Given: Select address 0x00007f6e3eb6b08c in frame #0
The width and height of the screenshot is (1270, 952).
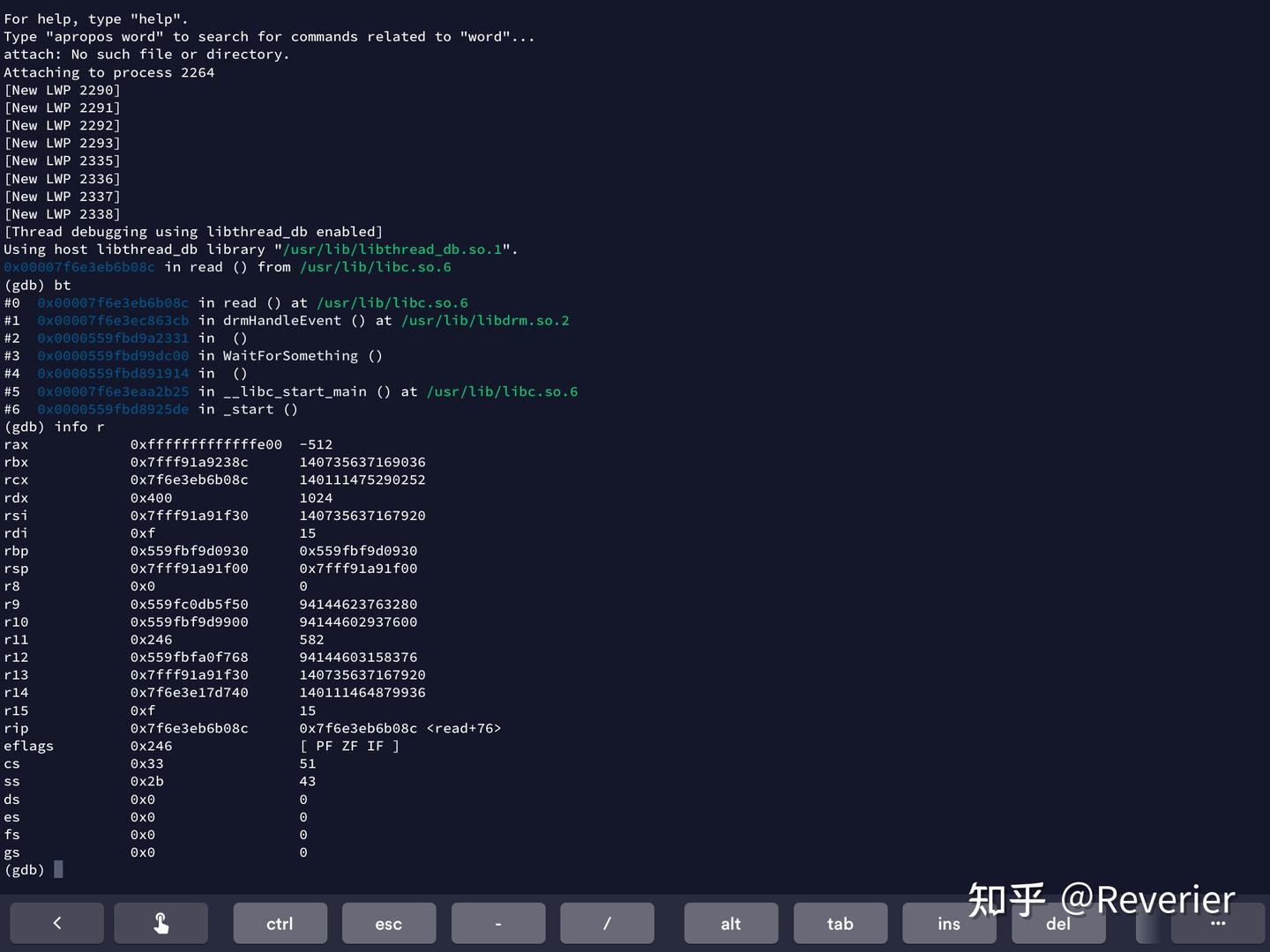Looking at the screenshot, I should click(113, 302).
